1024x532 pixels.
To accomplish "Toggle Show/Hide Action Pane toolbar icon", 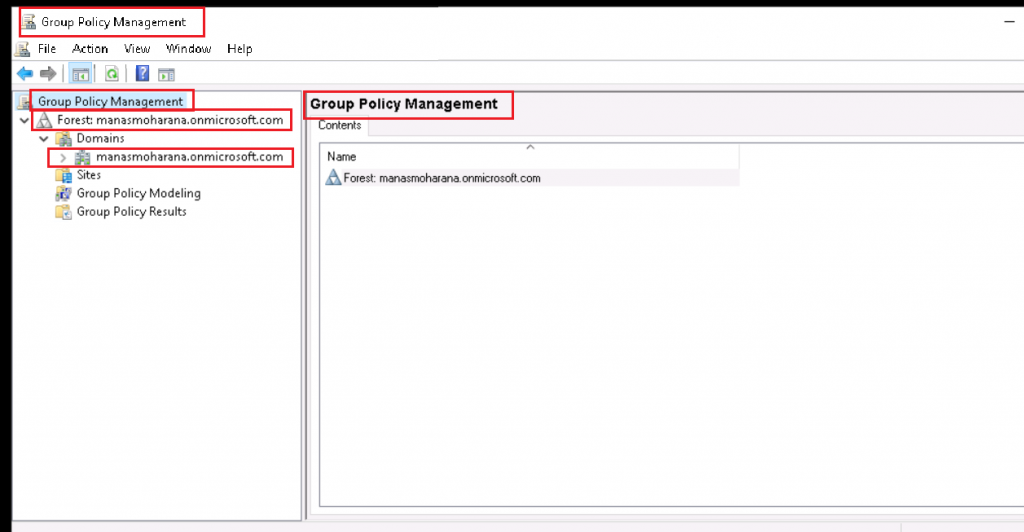I will (x=166, y=74).
